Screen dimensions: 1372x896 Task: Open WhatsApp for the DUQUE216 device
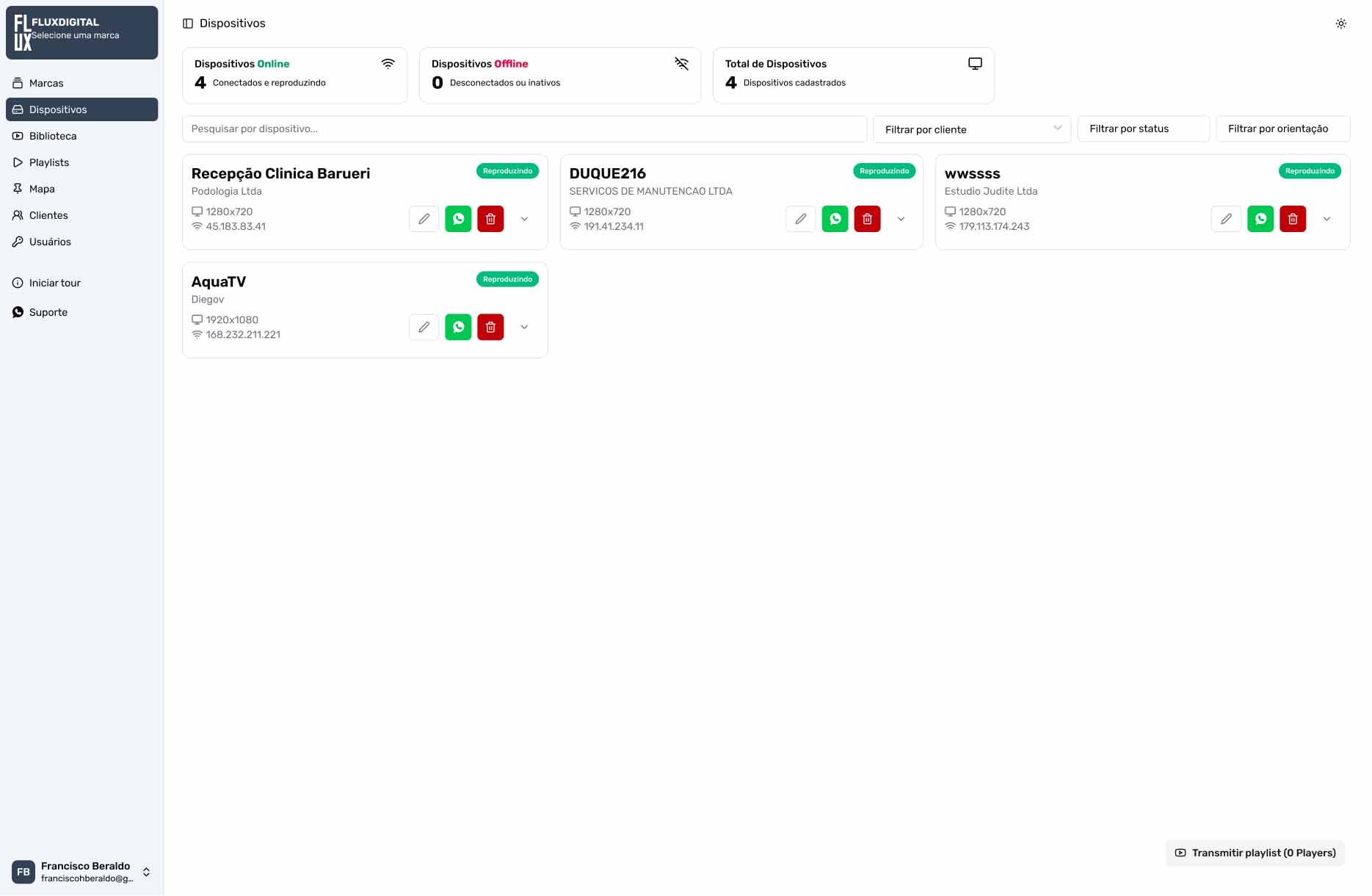point(835,219)
